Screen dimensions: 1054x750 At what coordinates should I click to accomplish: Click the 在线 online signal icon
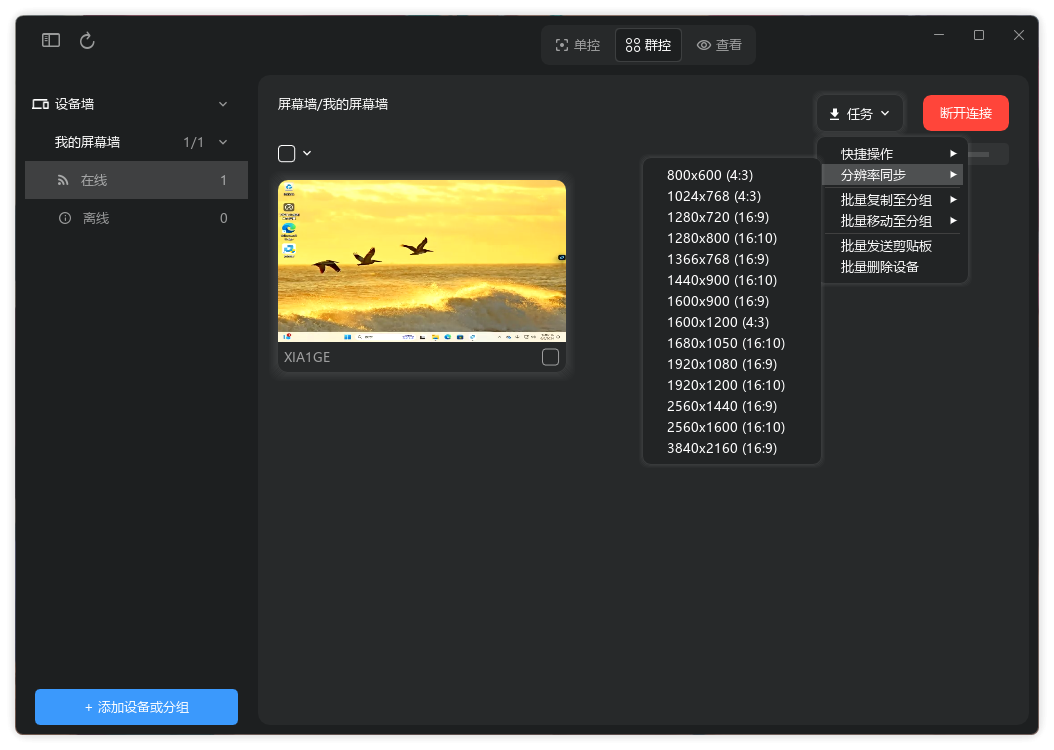point(63,181)
